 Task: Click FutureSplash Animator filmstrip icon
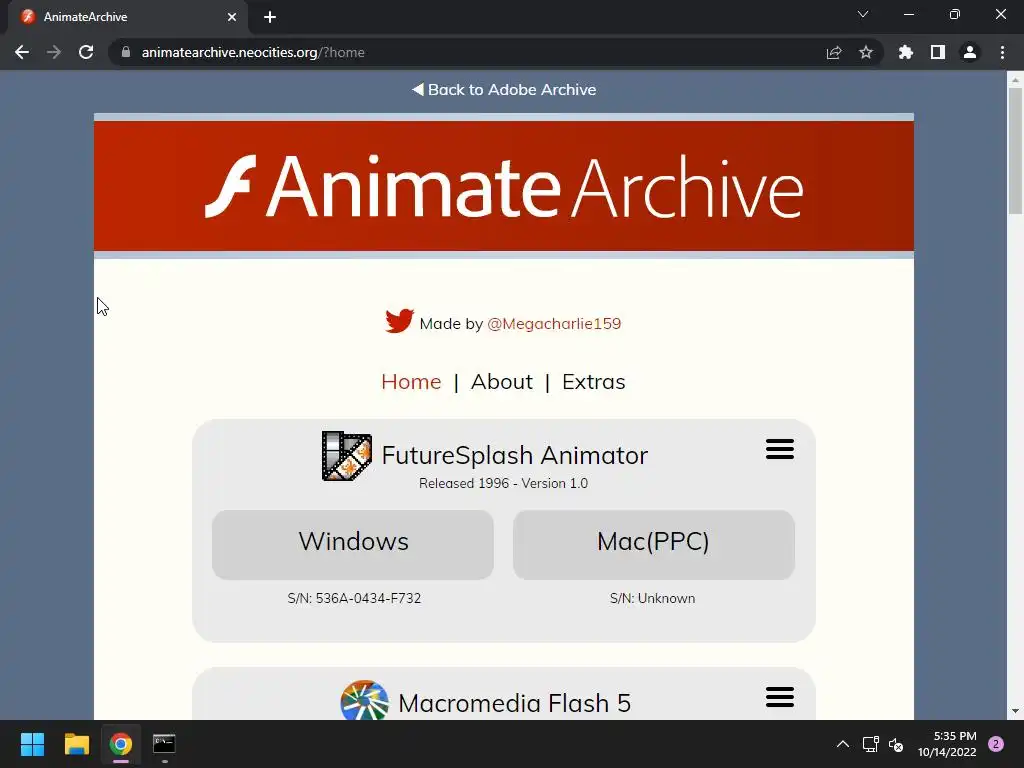[x=347, y=456]
